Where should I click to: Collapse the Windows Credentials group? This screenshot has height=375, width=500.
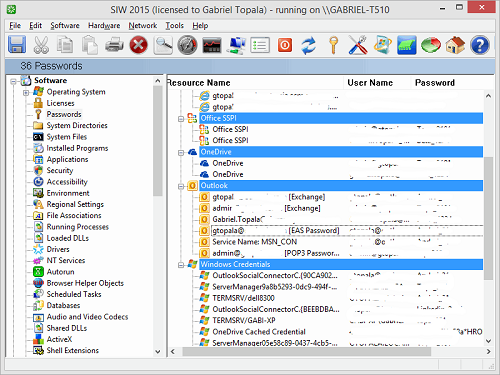click(181, 265)
